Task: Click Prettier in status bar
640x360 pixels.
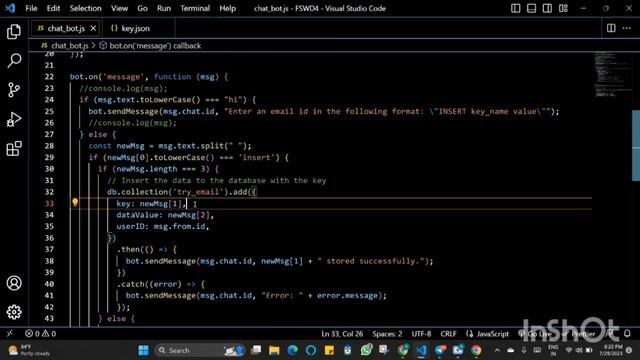Action: pyautogui.click(x=579, y=333)
